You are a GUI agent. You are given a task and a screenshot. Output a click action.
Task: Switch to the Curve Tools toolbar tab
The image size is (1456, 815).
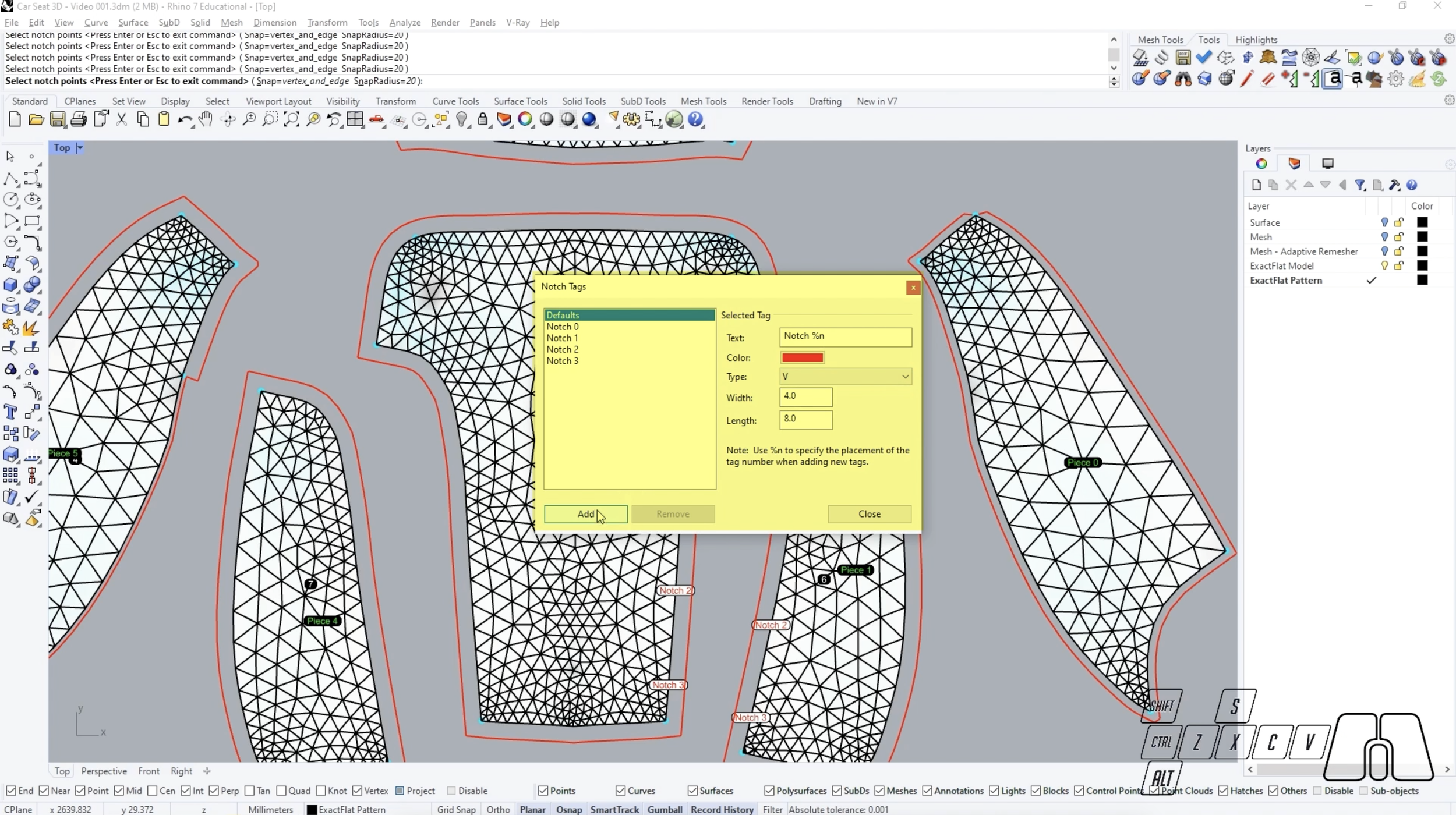[x=455, y=101]
